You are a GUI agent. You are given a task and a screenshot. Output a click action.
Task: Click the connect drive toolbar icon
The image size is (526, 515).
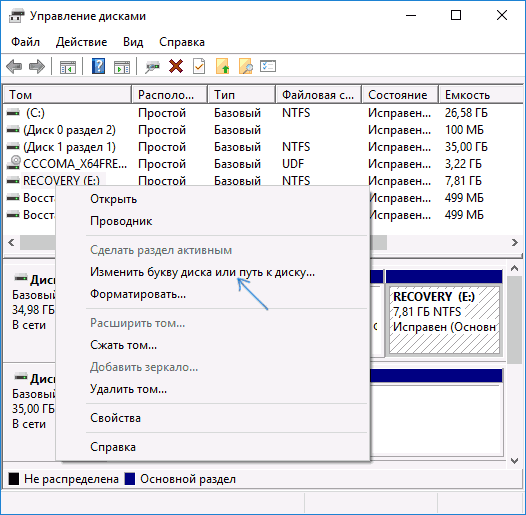[x=153, y=66]
